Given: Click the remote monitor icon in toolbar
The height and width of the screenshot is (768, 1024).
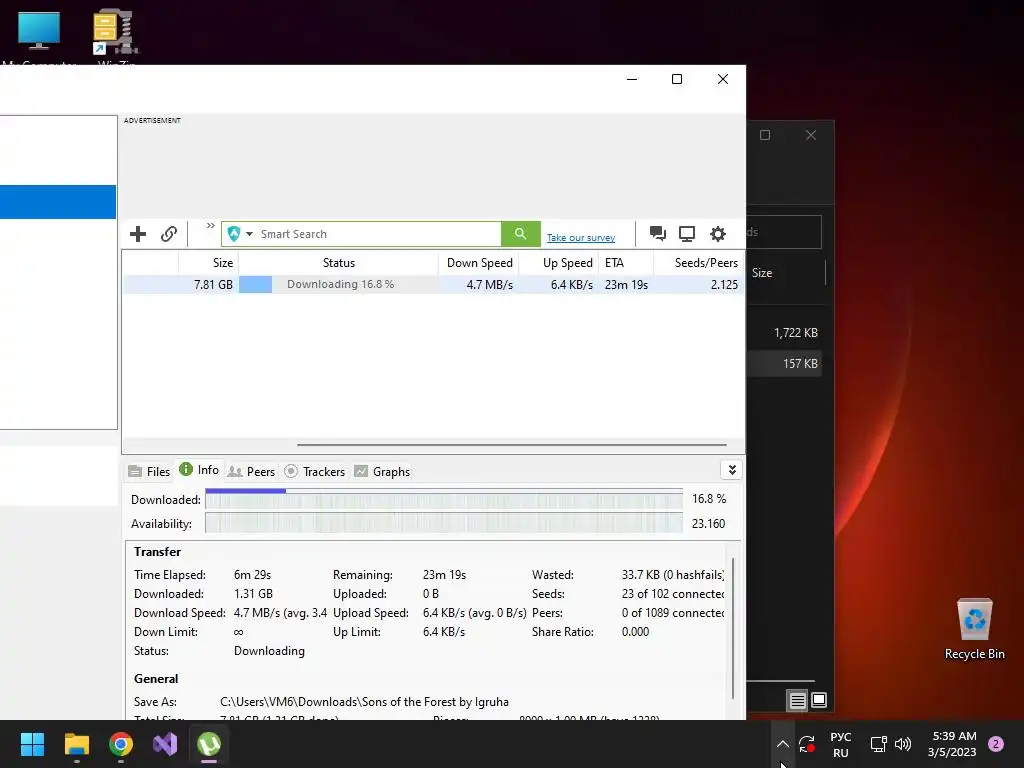Looking at the screenshot, I should pyautogui.click(x=687, y=233).
